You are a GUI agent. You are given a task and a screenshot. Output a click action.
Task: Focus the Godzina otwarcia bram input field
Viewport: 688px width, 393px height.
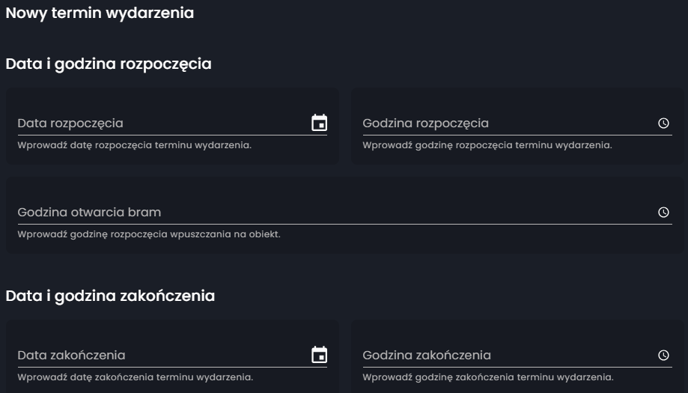click(336, 212)
